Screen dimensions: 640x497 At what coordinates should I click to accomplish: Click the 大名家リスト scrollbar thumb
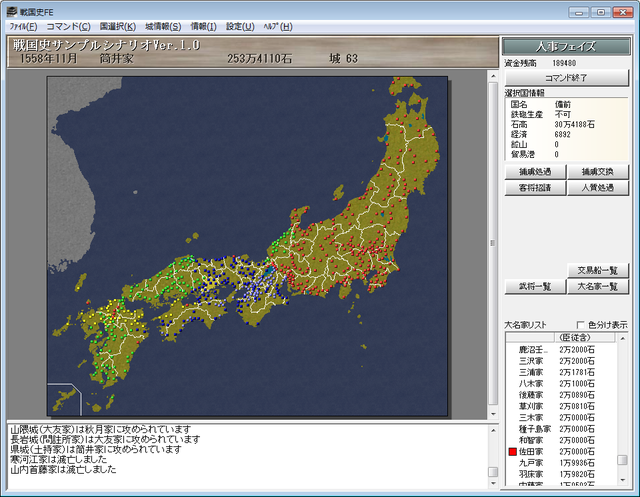pos(622,460)
